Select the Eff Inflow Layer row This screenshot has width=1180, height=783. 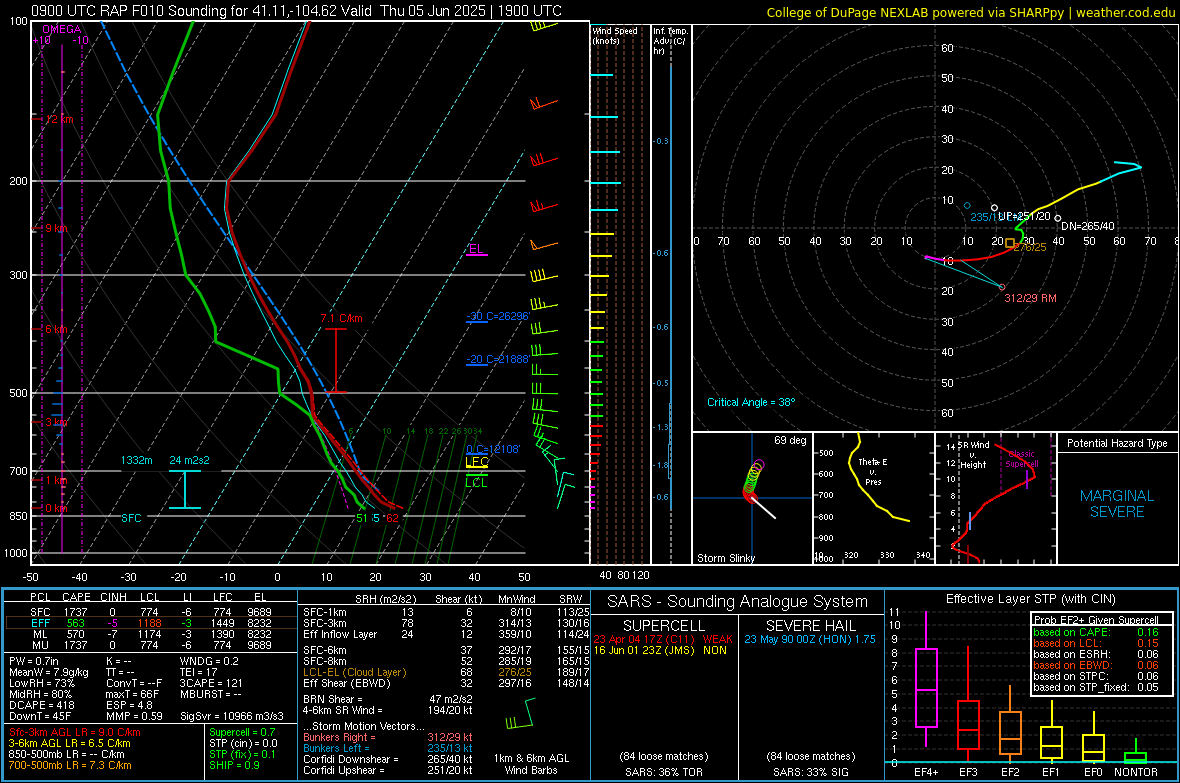447,634
